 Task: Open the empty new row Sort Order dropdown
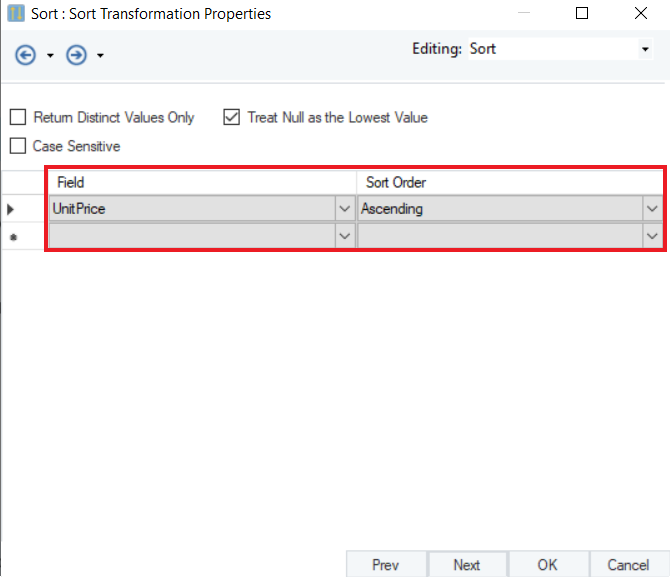point(652,236)
